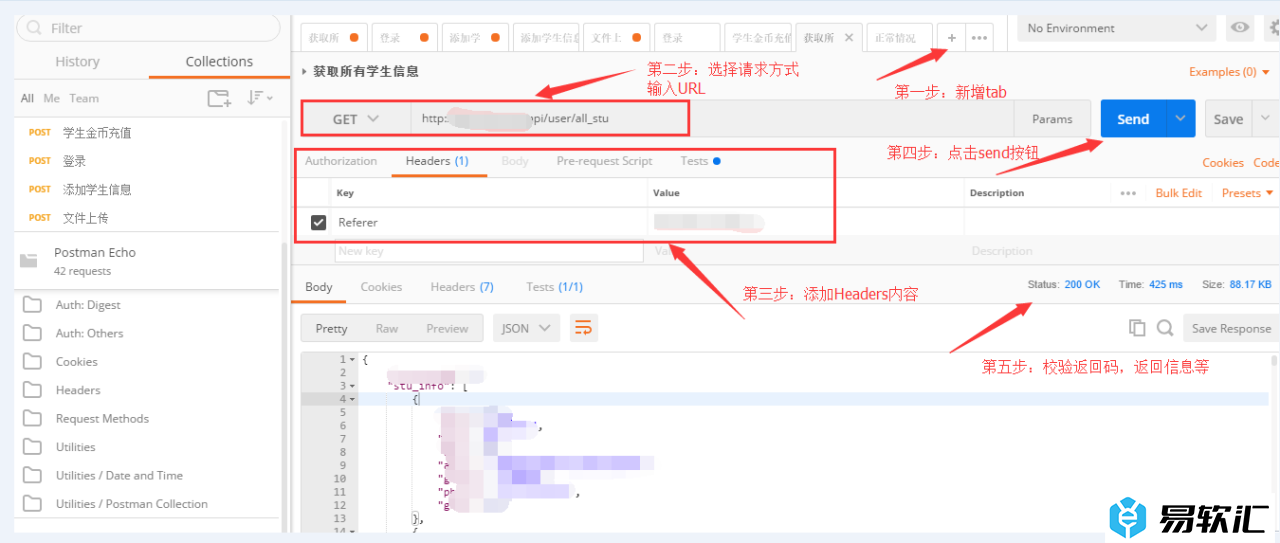Viewport: 1280px width, 543px height.
Task: Open the POST 登录 request
Action: pos(148,160)
